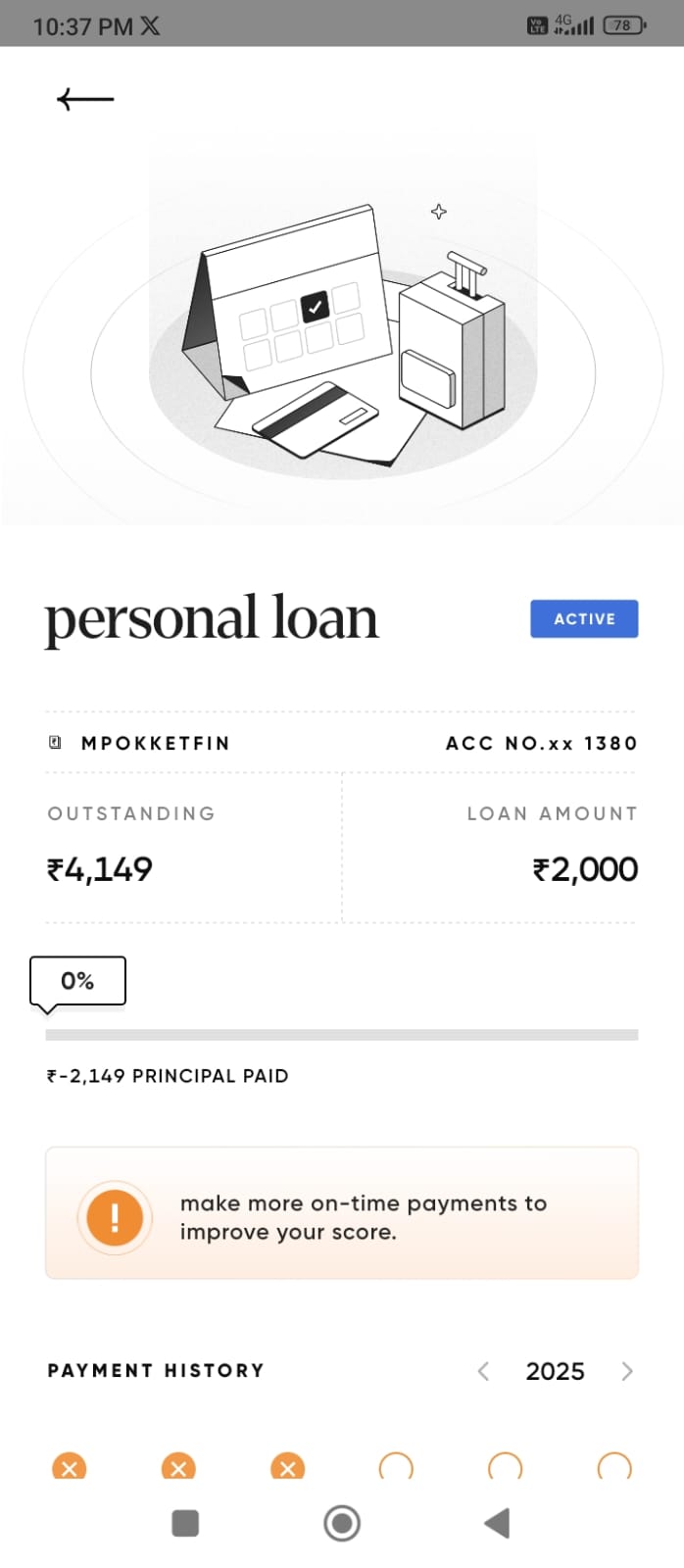Tap the MPOKKETFIN lender icon
The image size is (684, 1568).
56,743
